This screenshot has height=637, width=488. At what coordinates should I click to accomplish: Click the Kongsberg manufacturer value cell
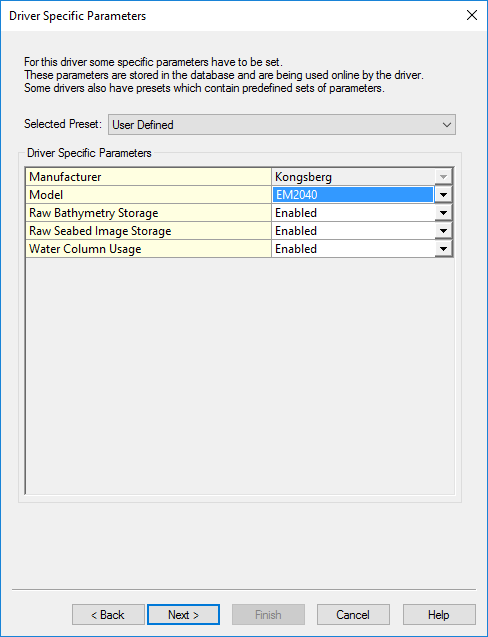pyautogui.click(x=353, y=177)
